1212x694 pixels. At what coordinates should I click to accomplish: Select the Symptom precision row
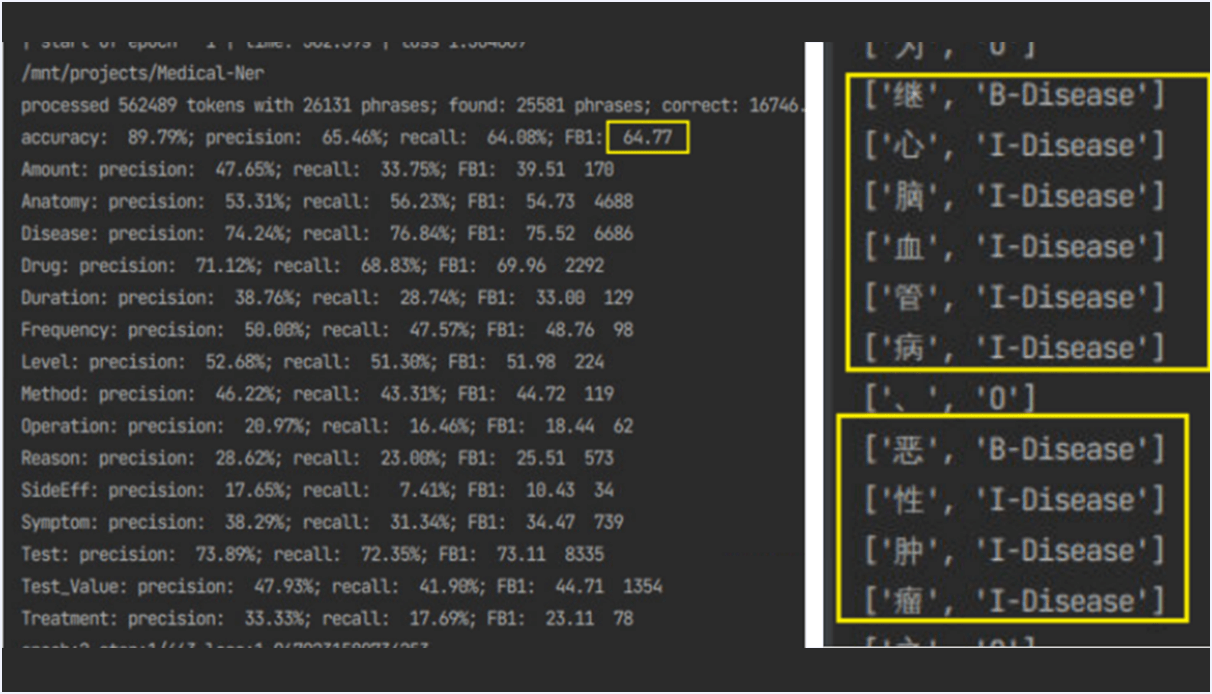point(321,522)
